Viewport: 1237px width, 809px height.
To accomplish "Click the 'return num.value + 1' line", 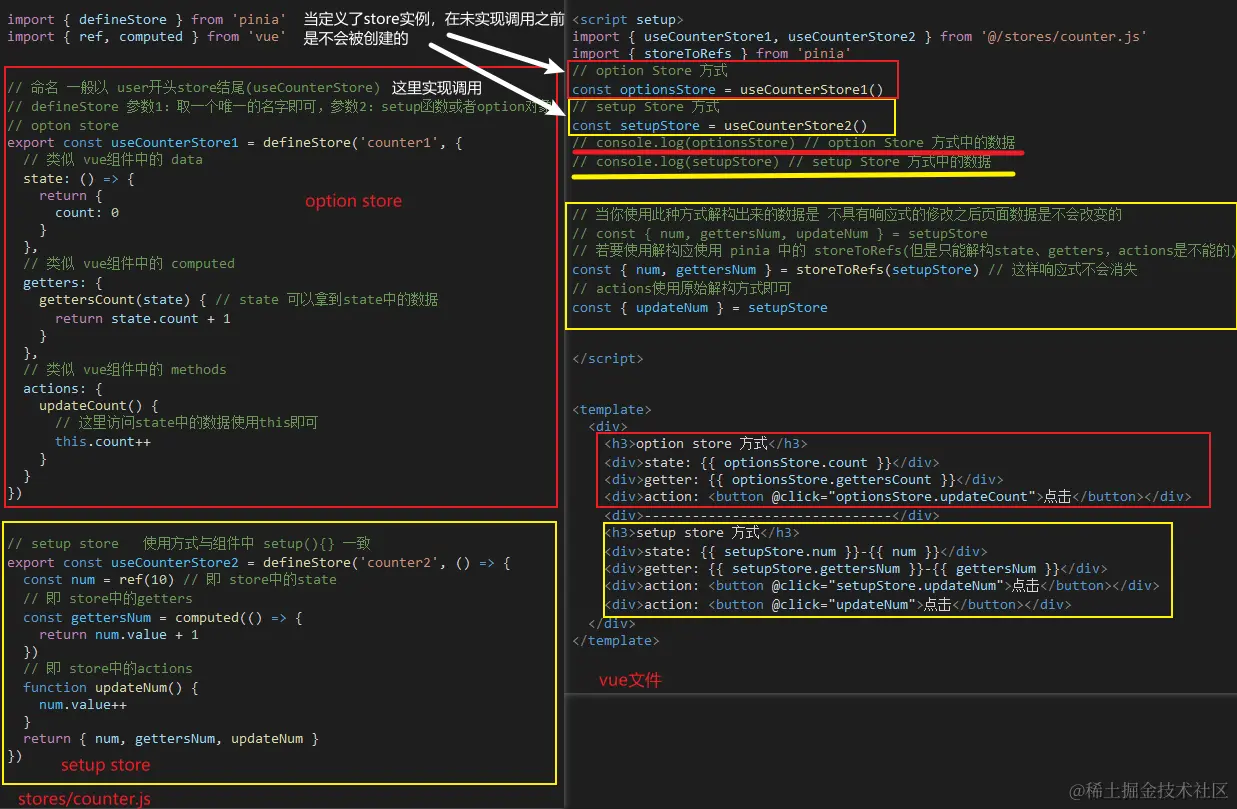I will pos(118,635).
